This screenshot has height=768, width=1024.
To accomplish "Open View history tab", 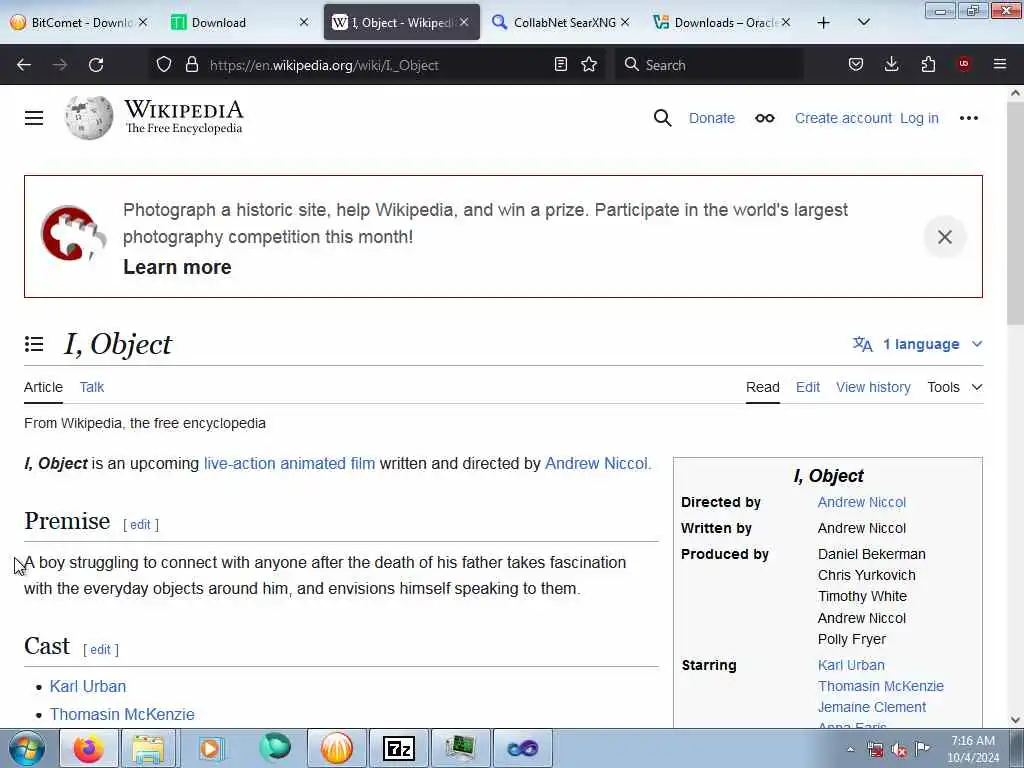I will (873, 387).
